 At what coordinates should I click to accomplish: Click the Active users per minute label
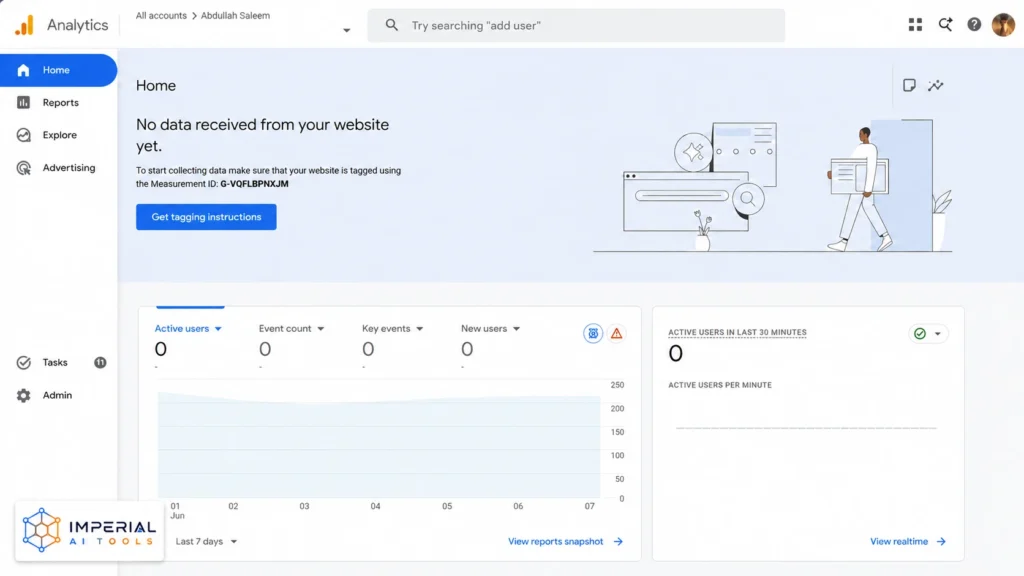point(720,385)
